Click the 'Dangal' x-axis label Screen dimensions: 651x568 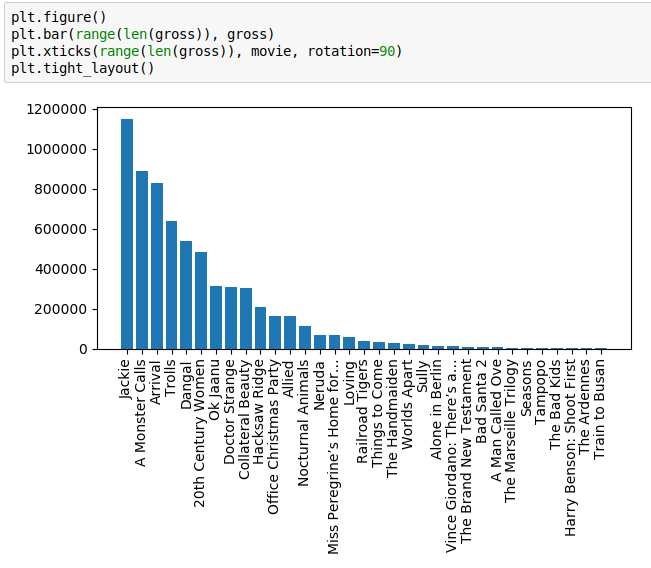(x=185, y=386)
